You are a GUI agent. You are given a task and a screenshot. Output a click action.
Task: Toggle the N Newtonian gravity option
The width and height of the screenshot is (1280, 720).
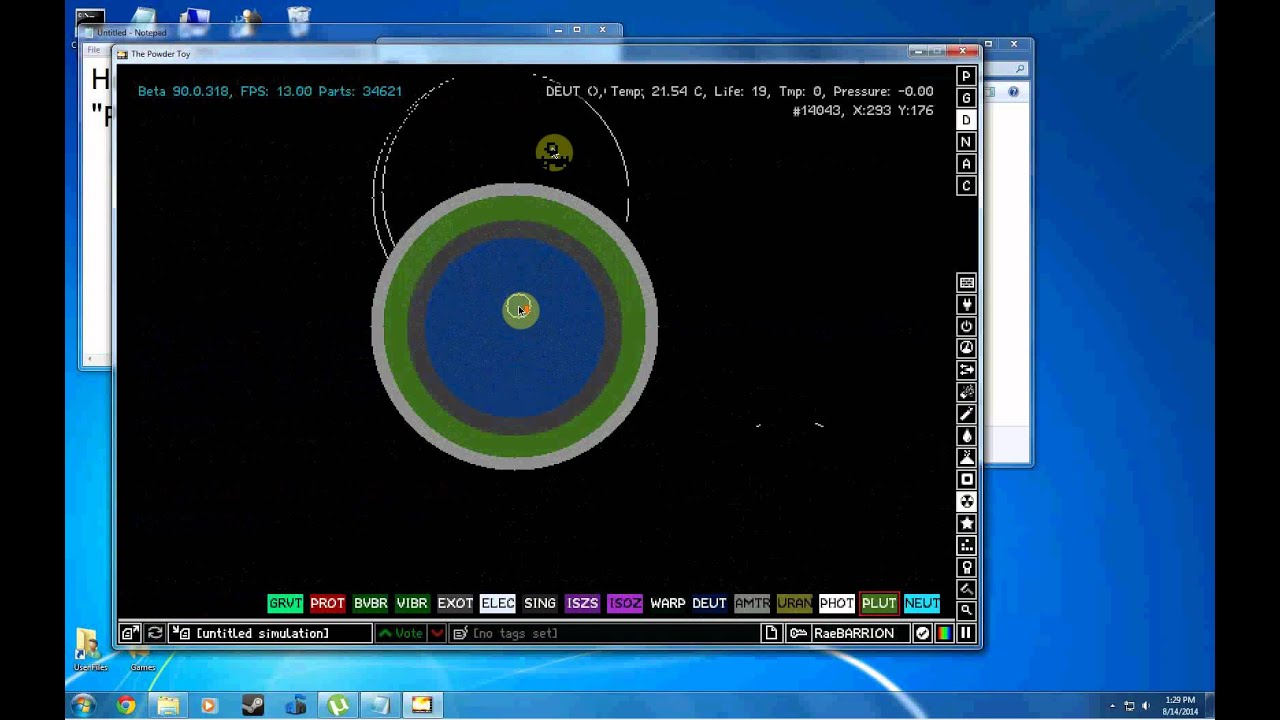[x=966, y=142]
